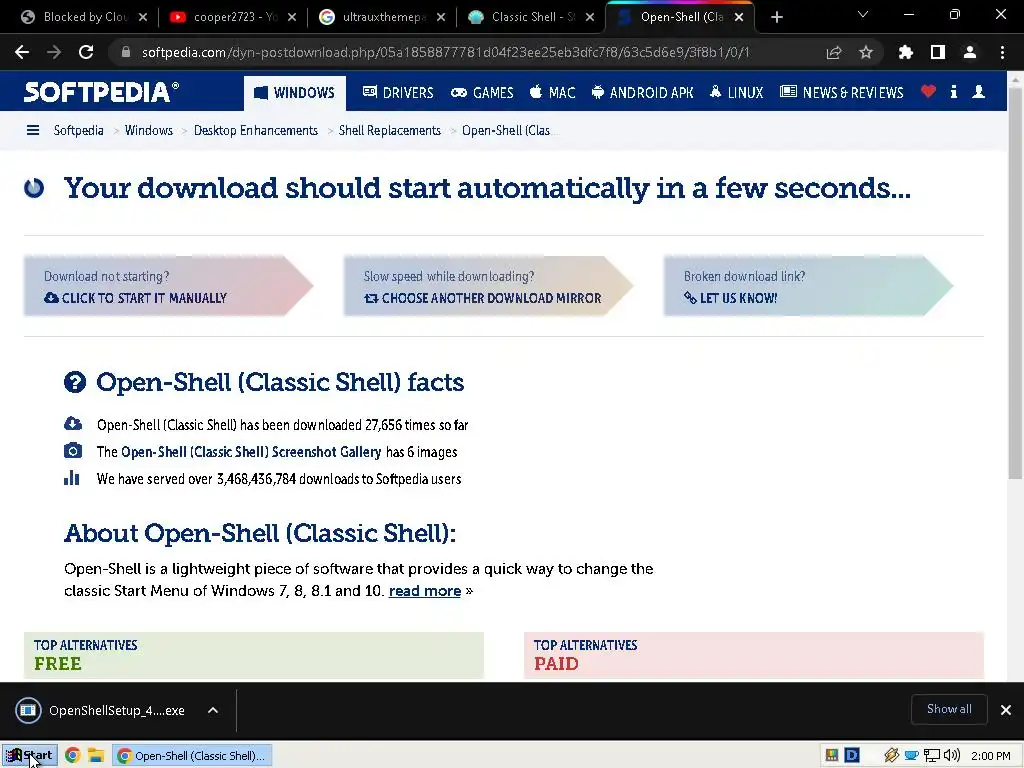Click the 'Open-Shell (Clas' breadcrumb link
Image resolution: width=1024 pixels, height=768 pixels.
pos(506,131)
